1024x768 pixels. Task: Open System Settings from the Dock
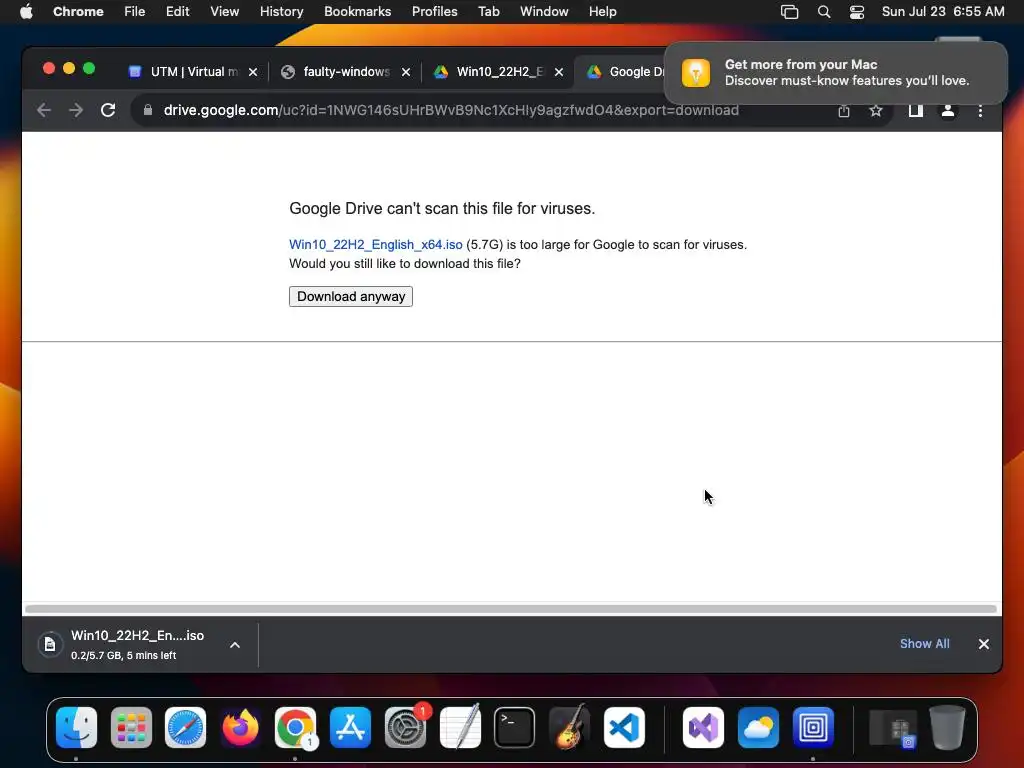[405, 728]
